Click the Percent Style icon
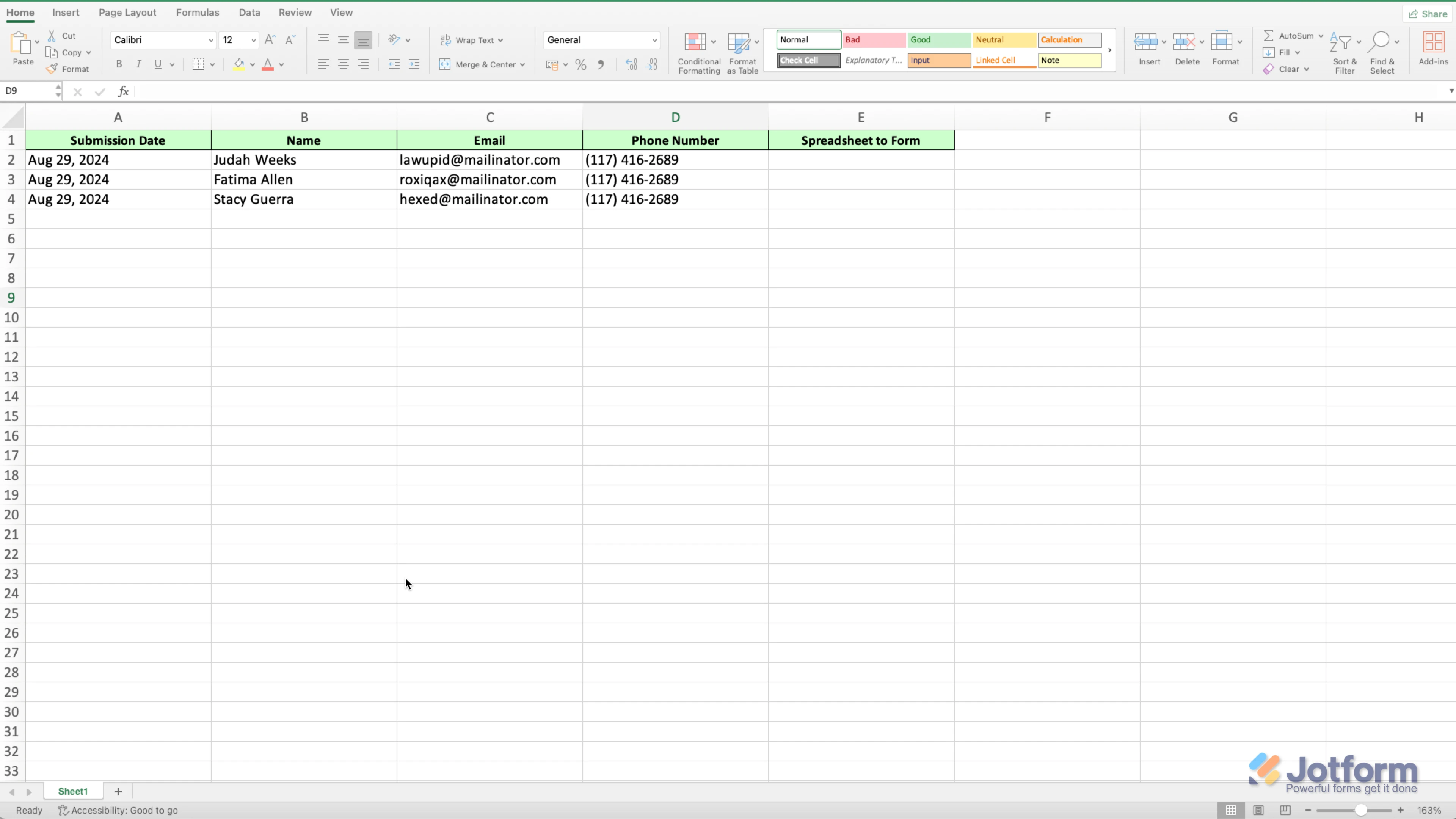 coord(581,64)
